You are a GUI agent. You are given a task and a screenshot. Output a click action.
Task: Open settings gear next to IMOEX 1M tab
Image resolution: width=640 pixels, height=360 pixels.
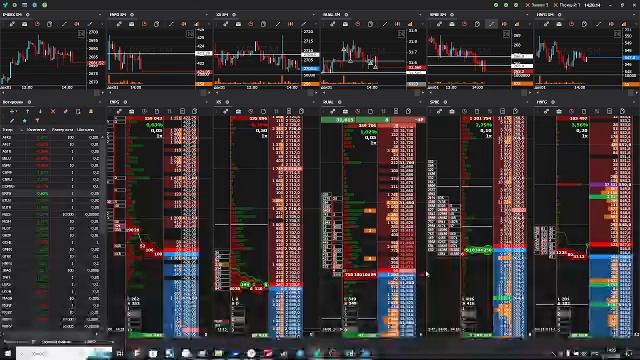[x=28, y=15]
